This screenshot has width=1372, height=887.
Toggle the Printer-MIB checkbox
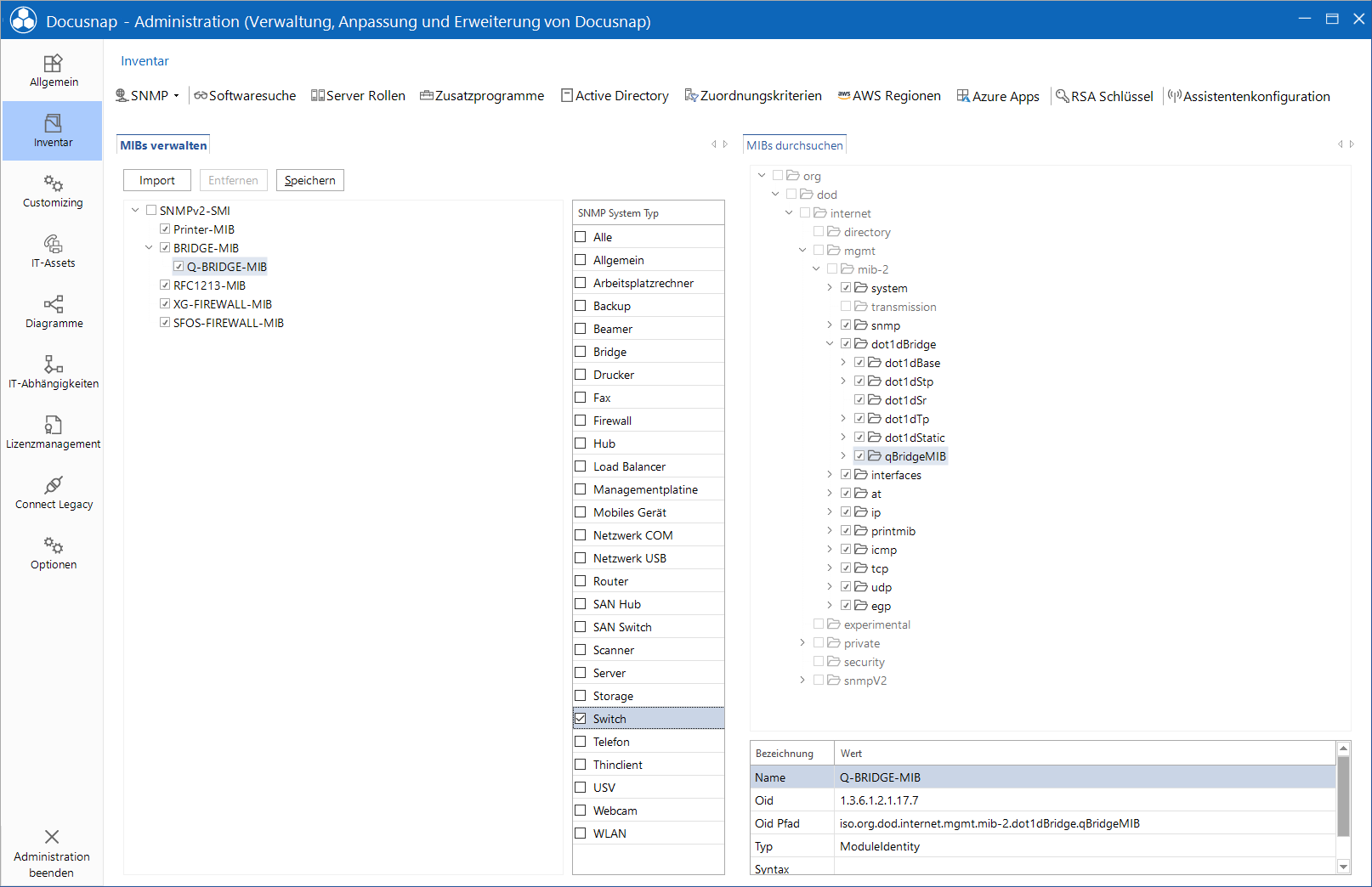(x=165, y=229)
